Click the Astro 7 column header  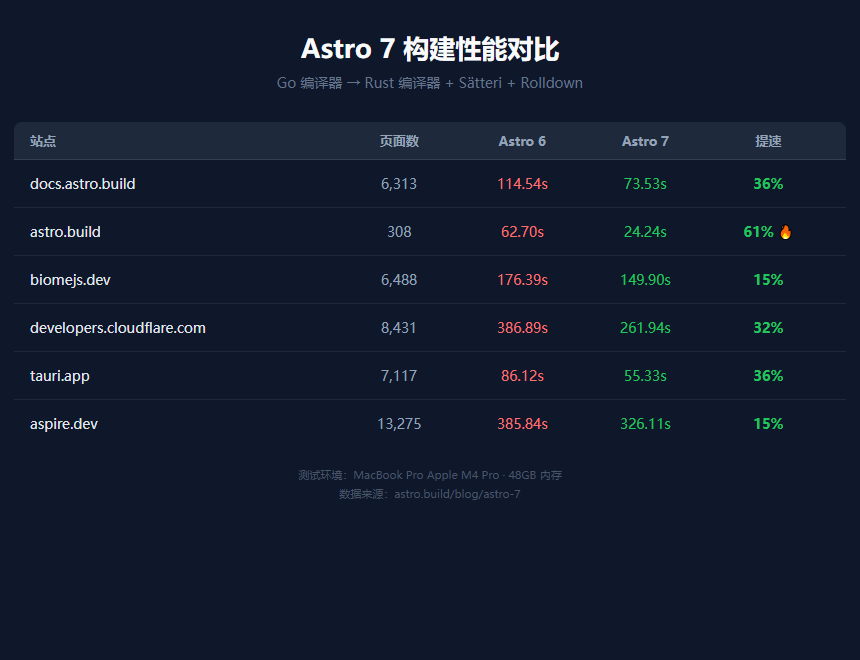645,141
